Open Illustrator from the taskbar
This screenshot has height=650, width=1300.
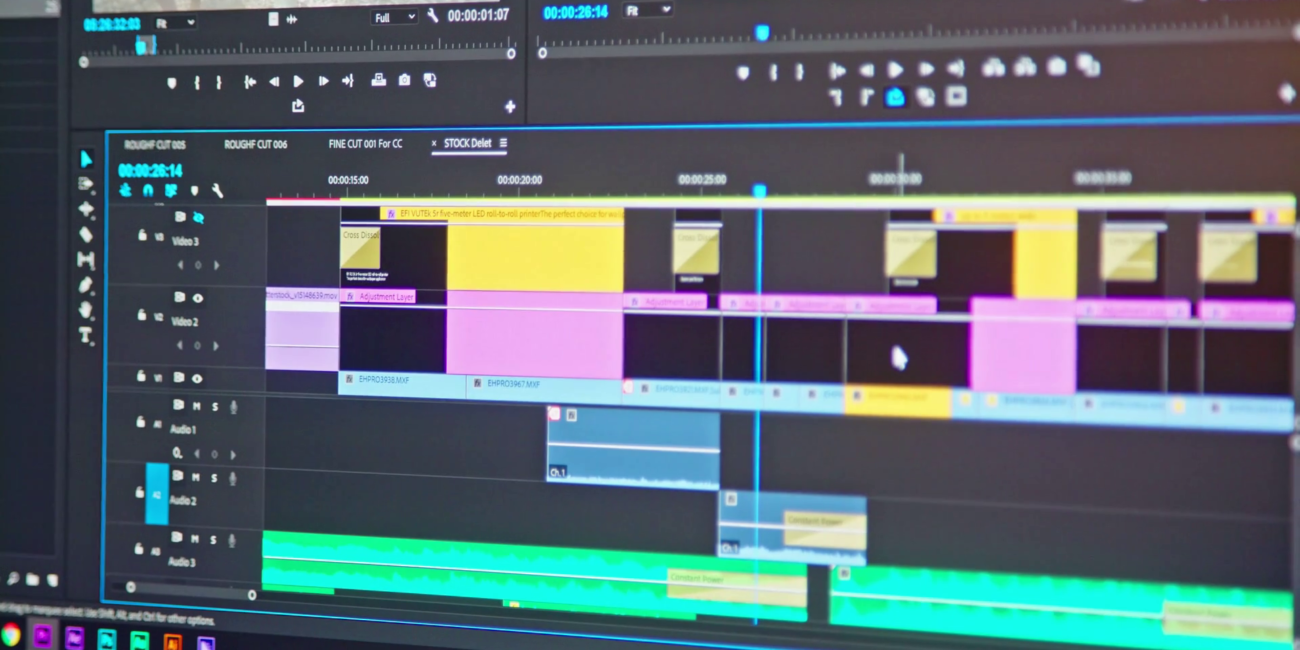(172, 642)
